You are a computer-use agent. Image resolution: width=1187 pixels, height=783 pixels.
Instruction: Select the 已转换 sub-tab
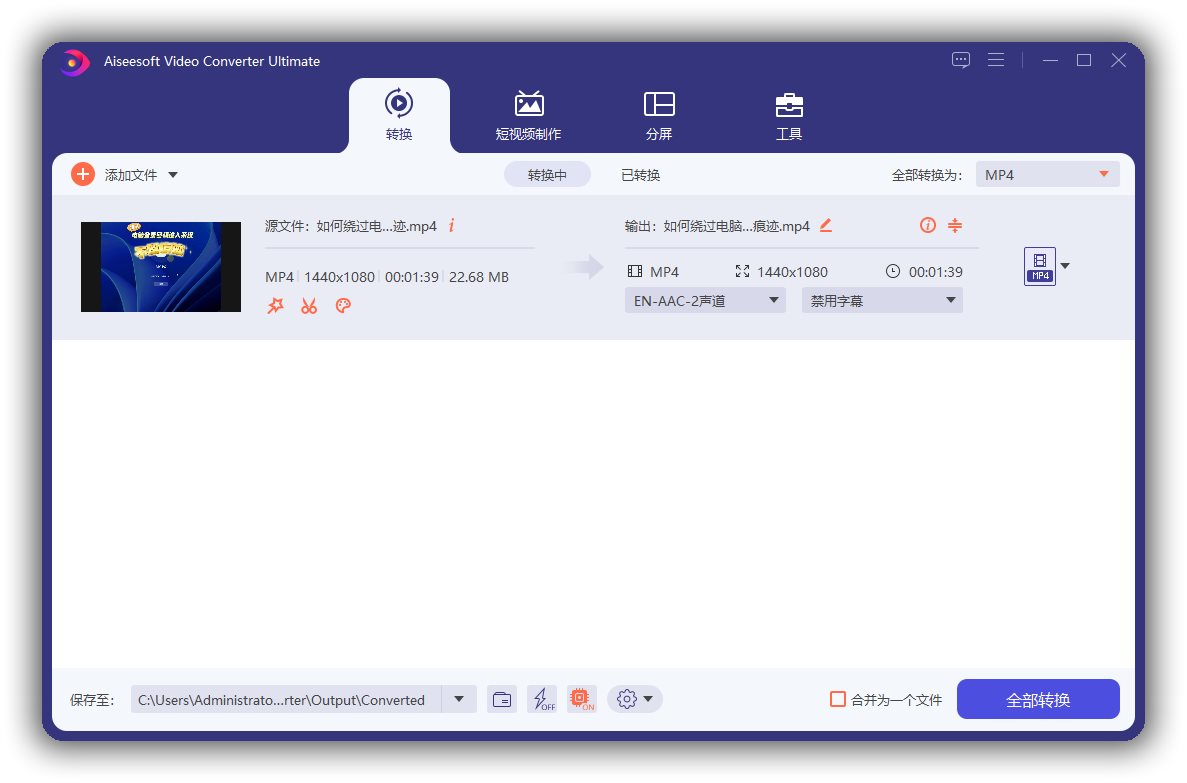coord(640,175)
